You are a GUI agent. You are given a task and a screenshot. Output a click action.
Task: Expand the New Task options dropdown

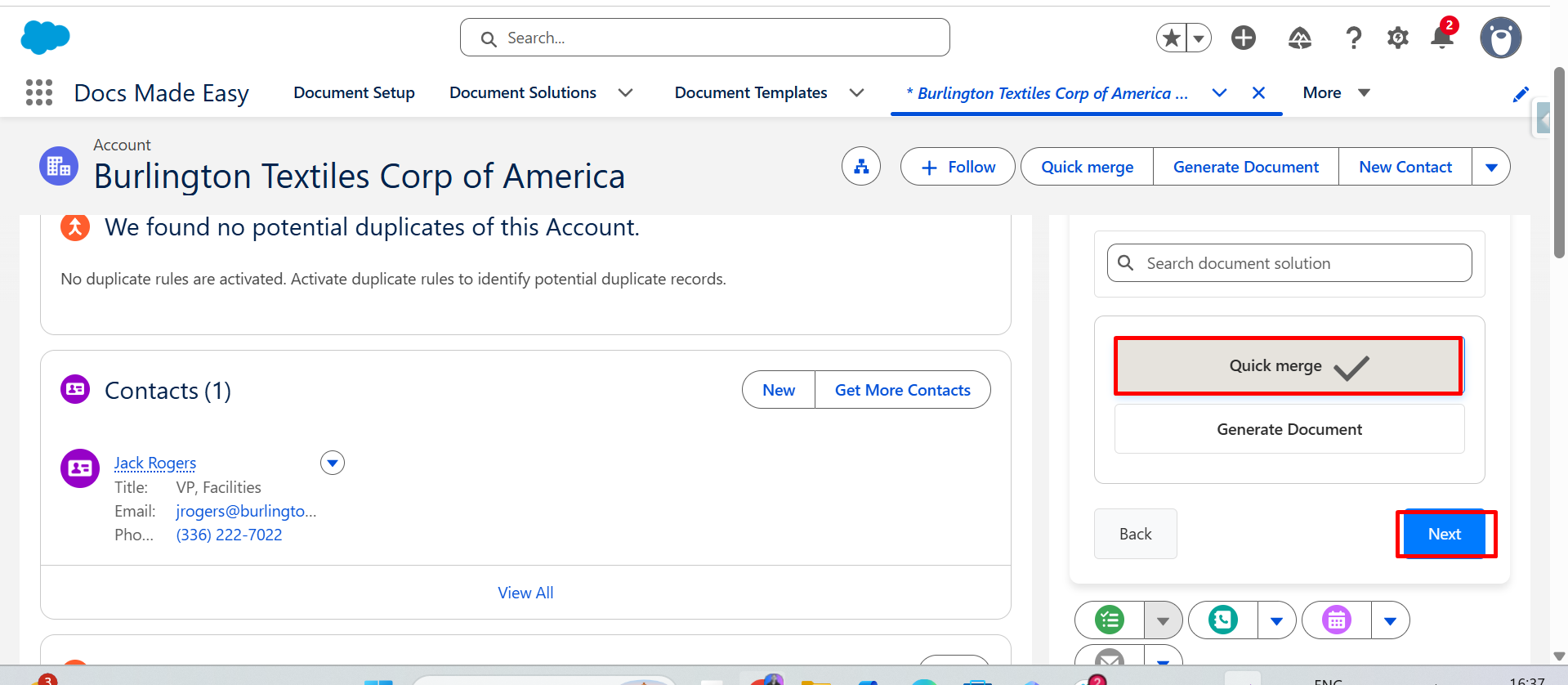[x=1163, y=621]
